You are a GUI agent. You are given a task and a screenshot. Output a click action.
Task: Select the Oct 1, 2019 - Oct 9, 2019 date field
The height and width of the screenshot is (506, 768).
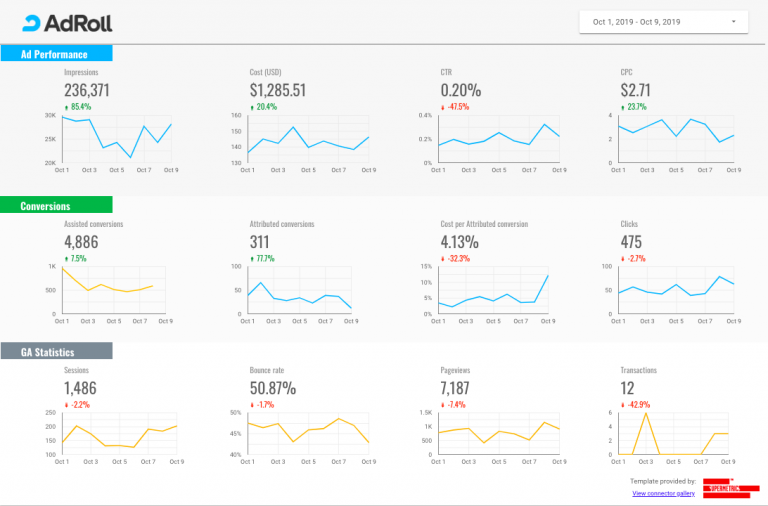pyautogui.click(x=663, y=22)
